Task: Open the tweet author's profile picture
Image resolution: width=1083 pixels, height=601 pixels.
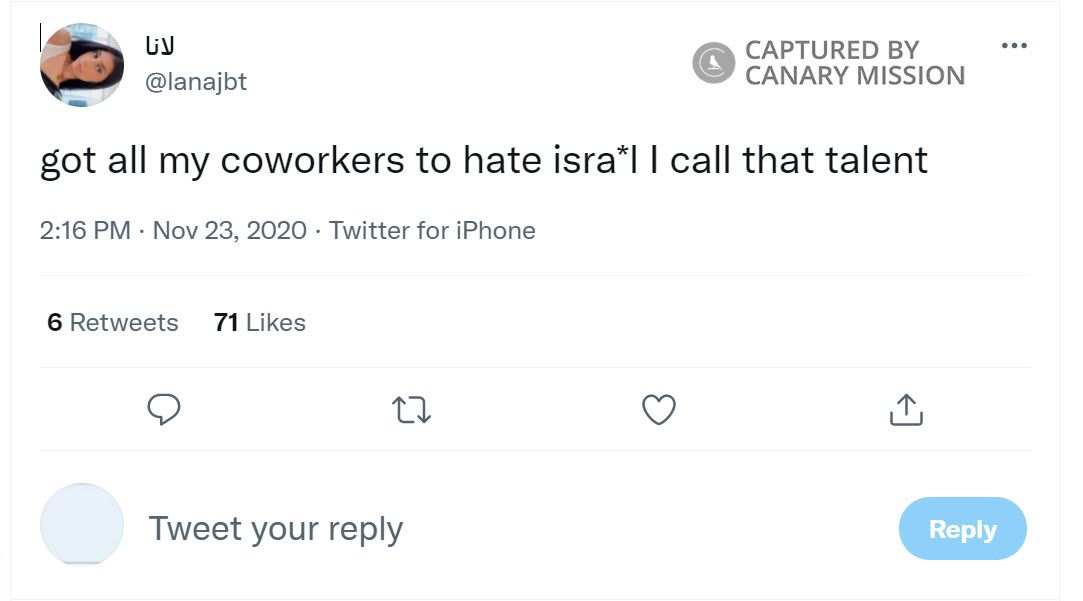Action: [x=82, y=64]
